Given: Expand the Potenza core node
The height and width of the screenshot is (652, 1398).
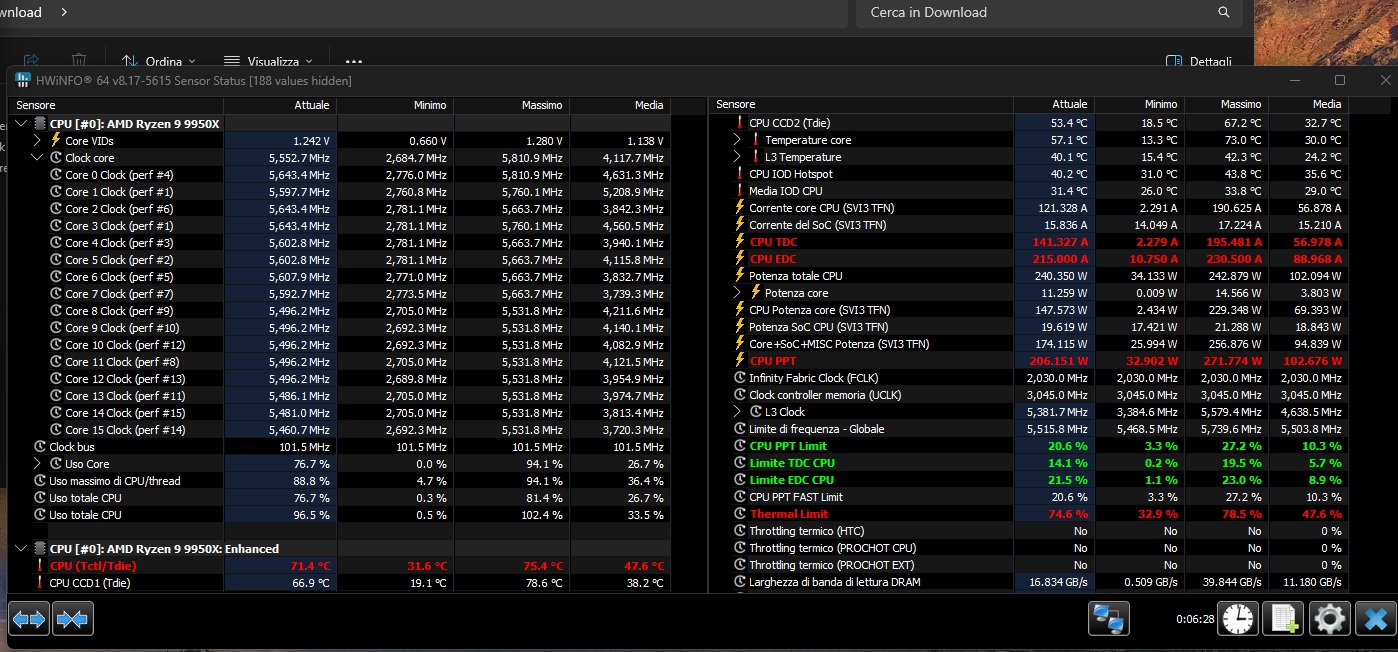Looking at the screenshot, I should [739, 293].
